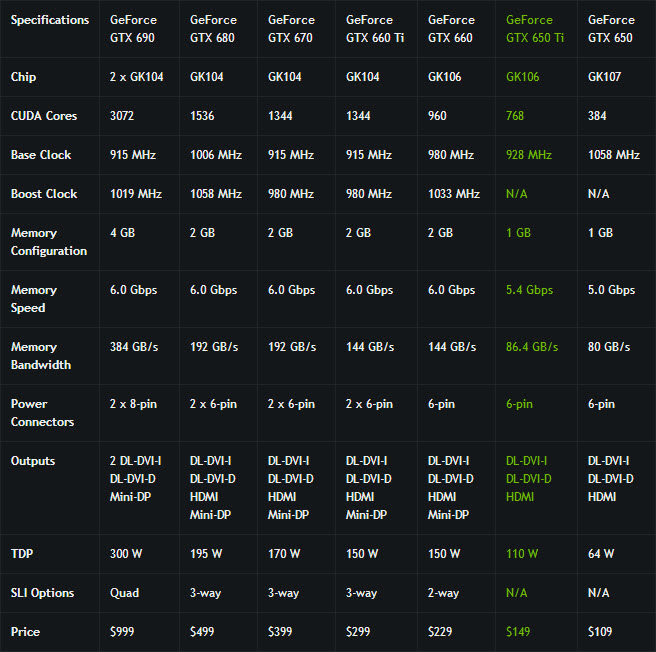Click the 170 W TDP cell

pos(284,554)
